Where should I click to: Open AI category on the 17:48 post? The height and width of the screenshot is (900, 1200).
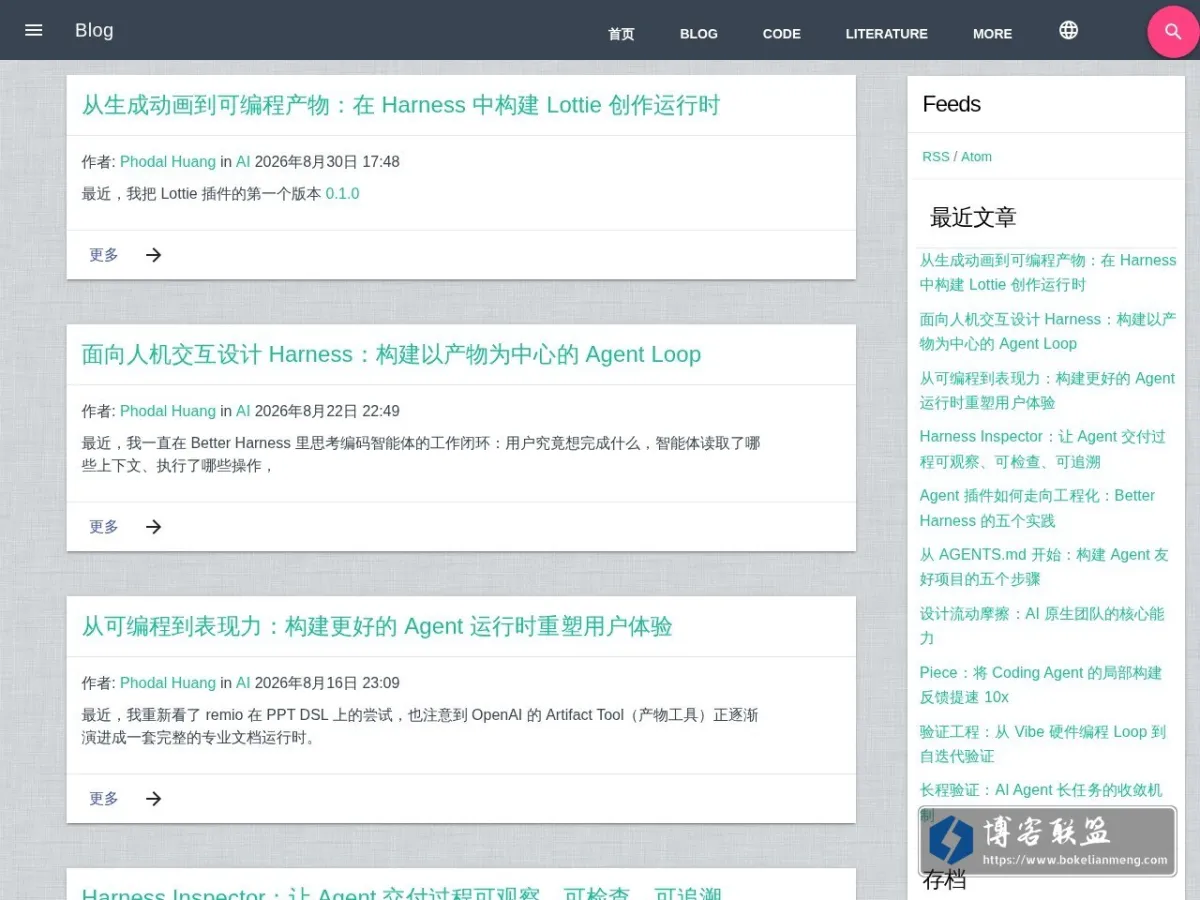[243, 162]
